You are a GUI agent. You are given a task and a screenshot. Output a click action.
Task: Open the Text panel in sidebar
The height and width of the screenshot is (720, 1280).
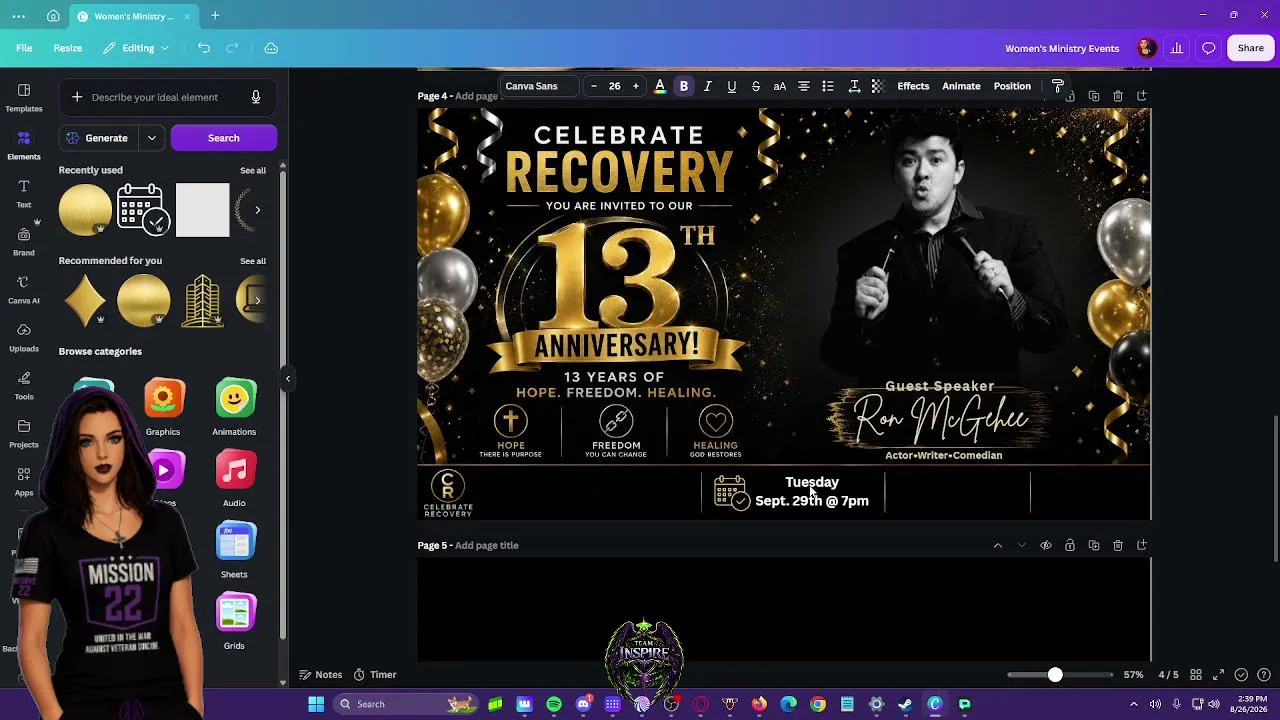click(24, 193)
